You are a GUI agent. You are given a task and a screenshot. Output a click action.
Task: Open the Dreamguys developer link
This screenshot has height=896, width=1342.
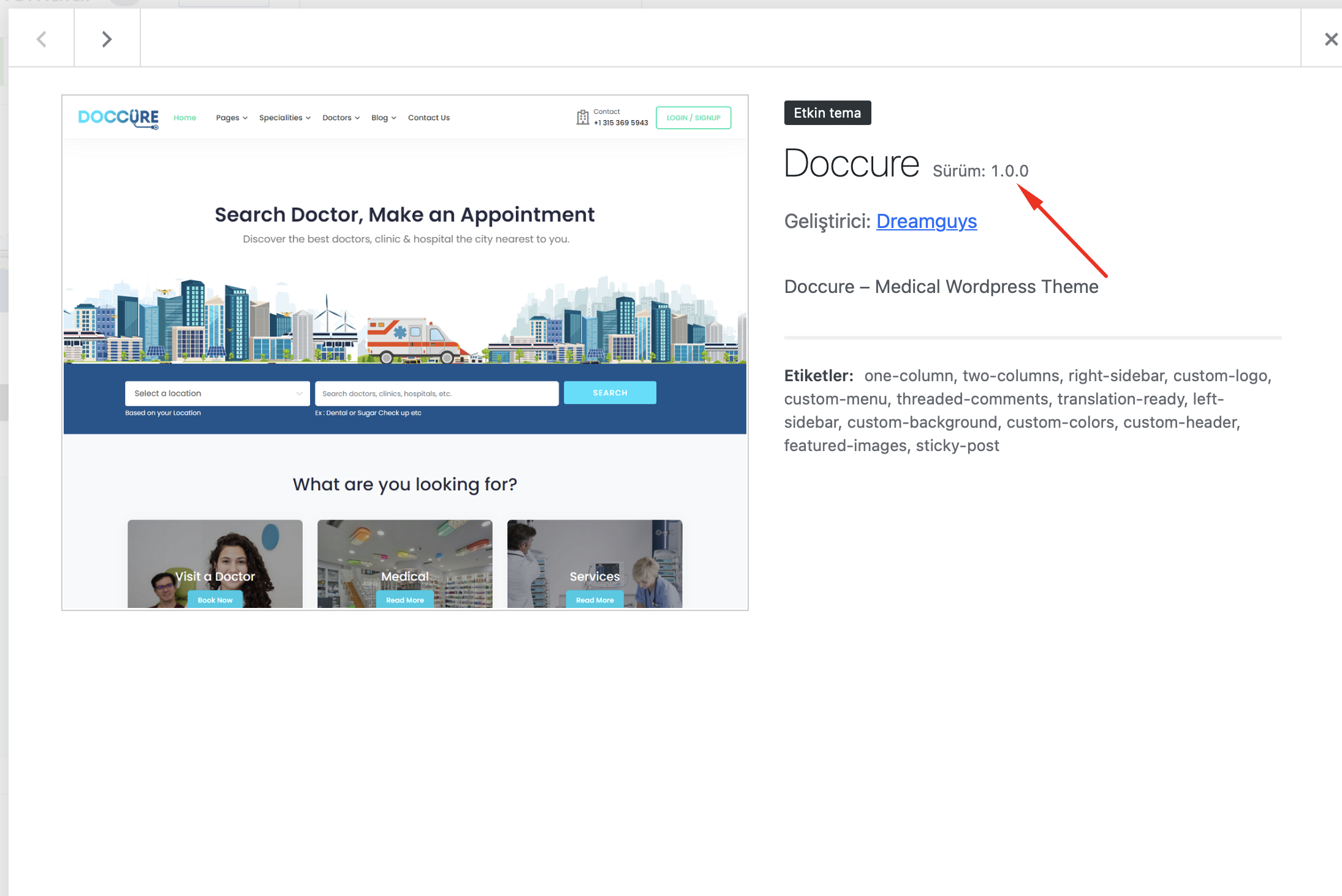coord(926,221)
